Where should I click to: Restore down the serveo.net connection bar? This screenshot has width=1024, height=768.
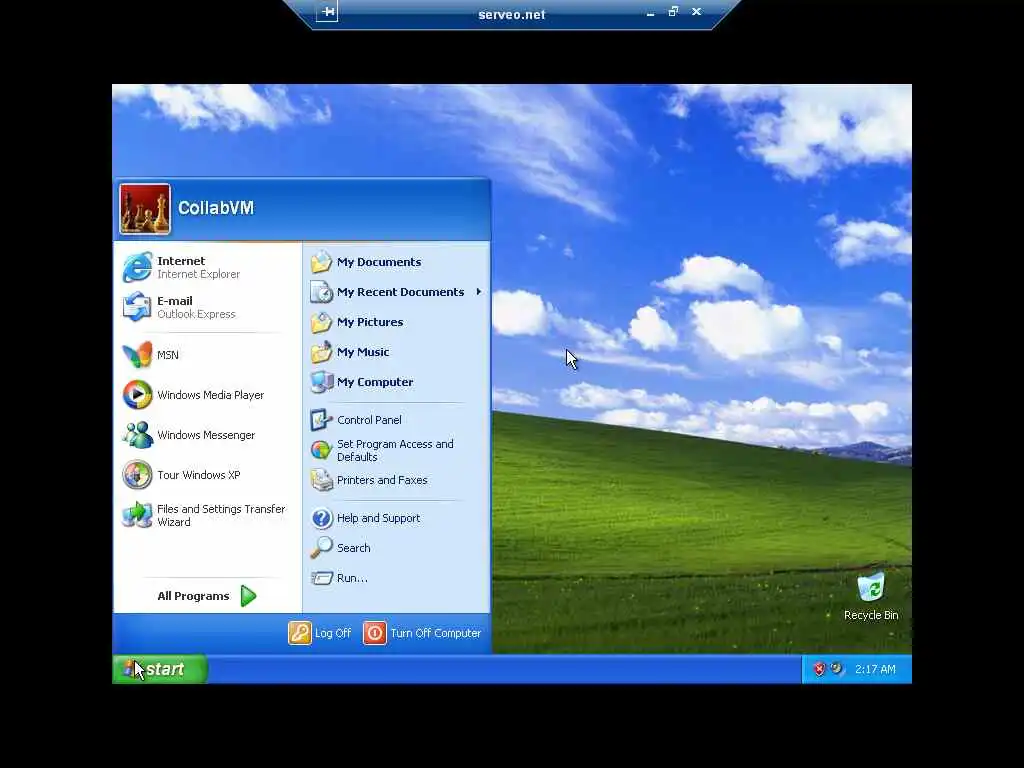pyautogui.click(x=673, y=11)
